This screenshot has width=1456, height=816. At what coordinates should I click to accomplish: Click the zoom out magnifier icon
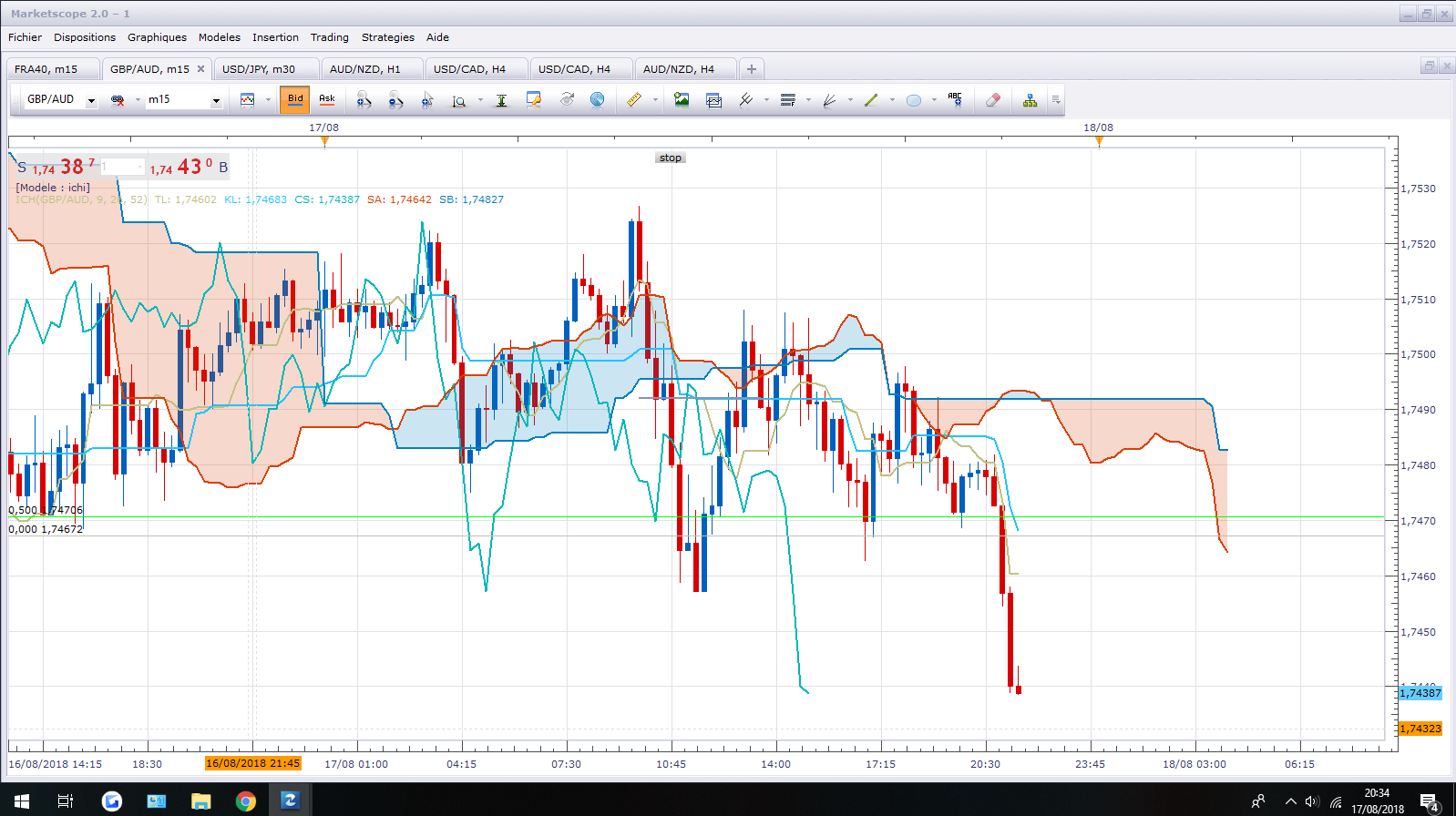(395, 100)
